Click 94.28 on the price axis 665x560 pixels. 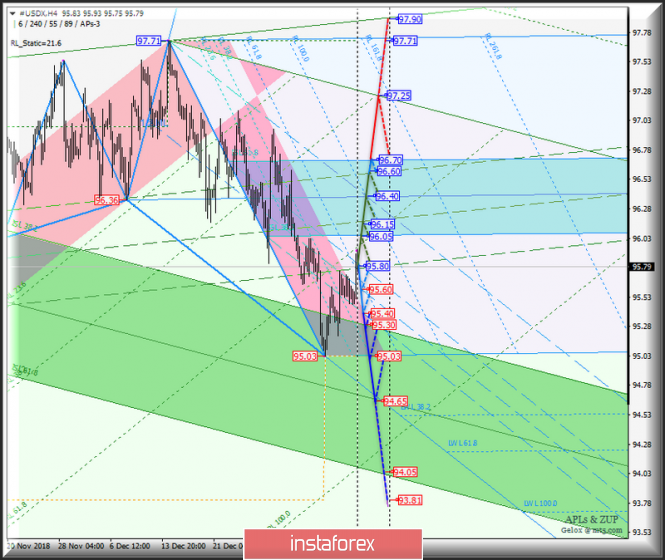[642, 445]
